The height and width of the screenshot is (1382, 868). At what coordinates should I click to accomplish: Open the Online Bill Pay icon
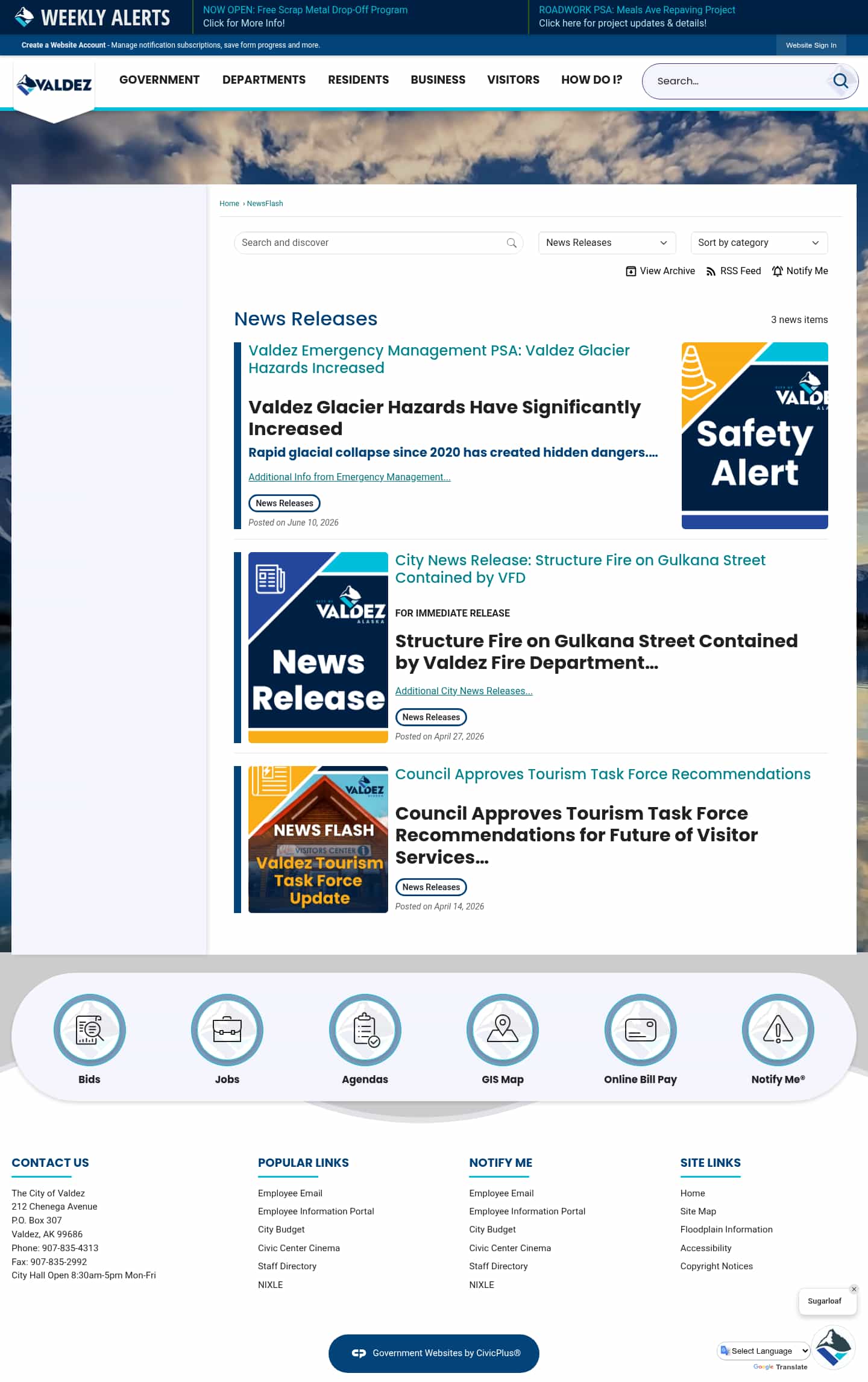(640, 1029)
